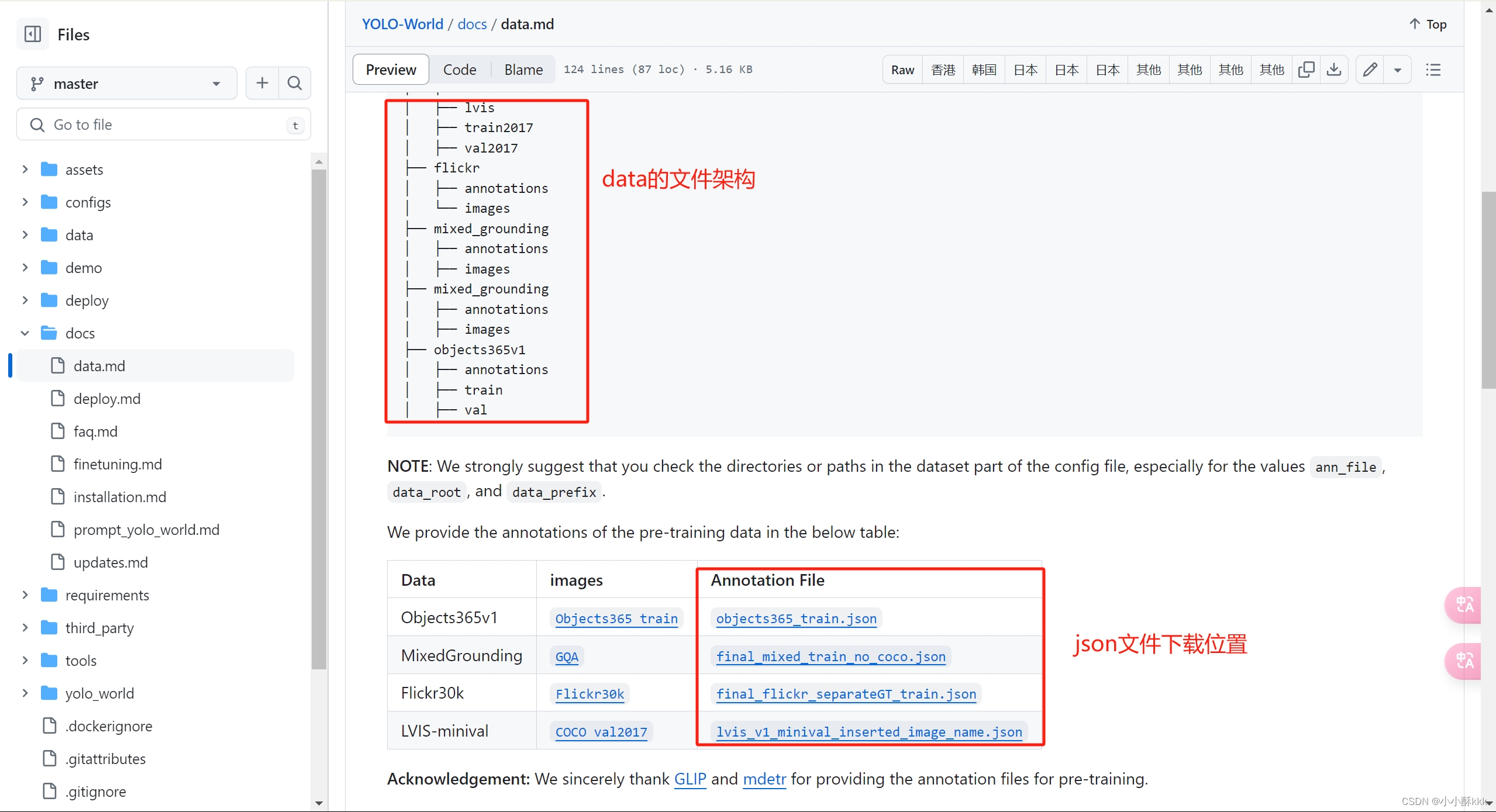Screen dimensions: 1496x812
Task: Click the search/Go to file icon
Action: (38, 124)
